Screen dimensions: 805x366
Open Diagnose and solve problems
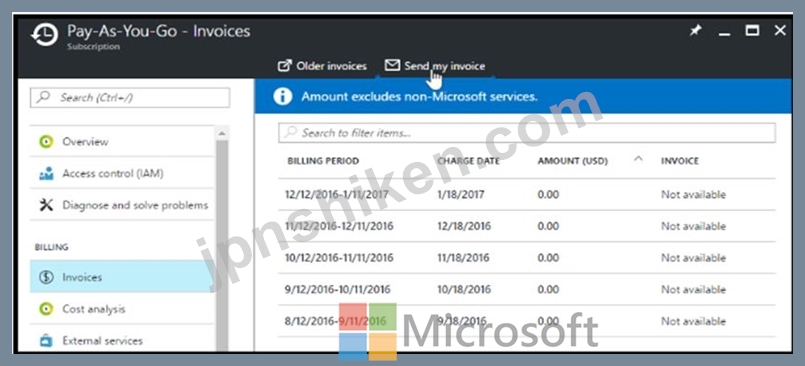coord(122,205)
